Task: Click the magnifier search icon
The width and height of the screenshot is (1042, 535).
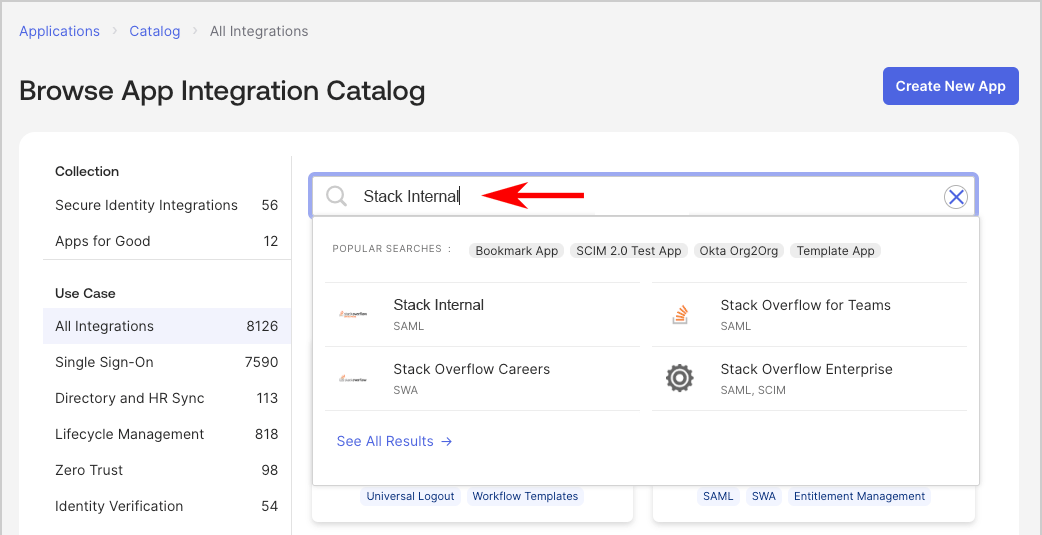Action: coord(337,196)
